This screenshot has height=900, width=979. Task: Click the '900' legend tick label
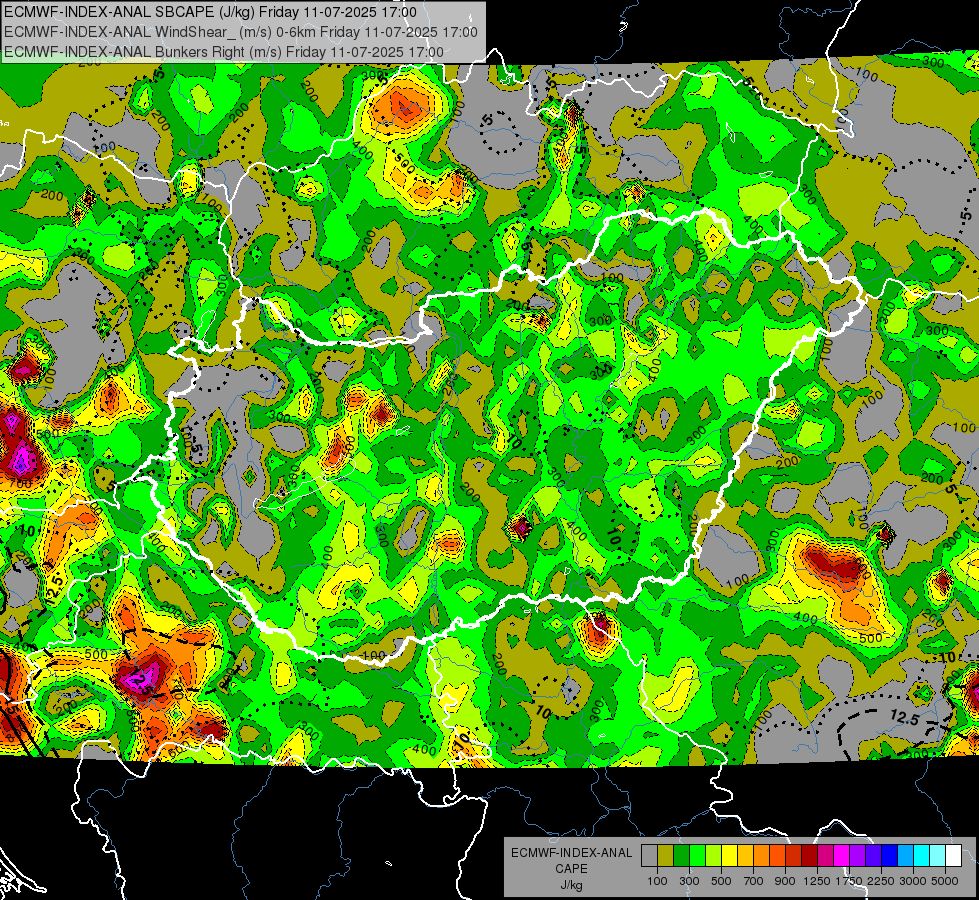click(785, 881)
